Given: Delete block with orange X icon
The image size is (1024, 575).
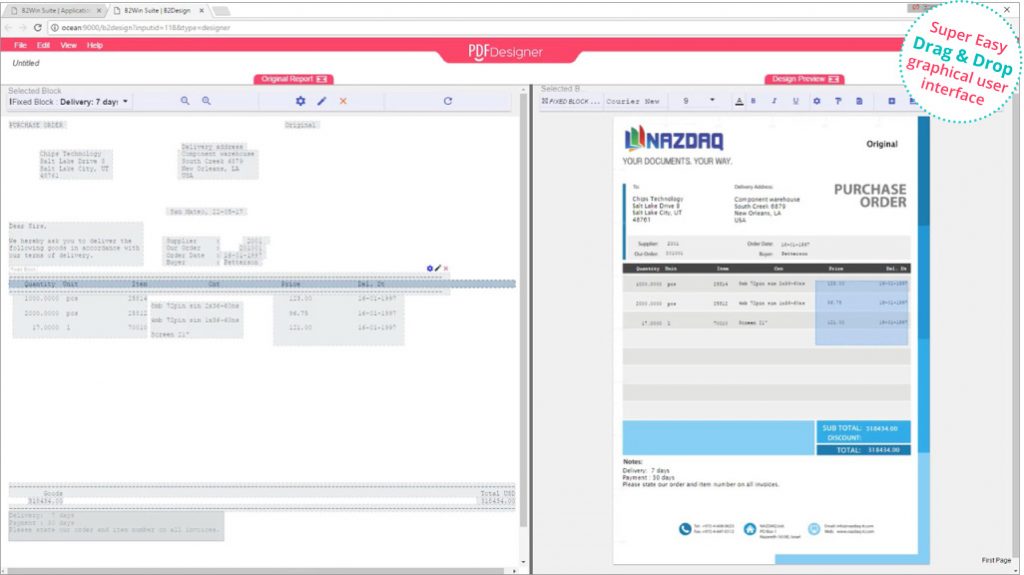Looking at the screenshot, I should 343,101.
